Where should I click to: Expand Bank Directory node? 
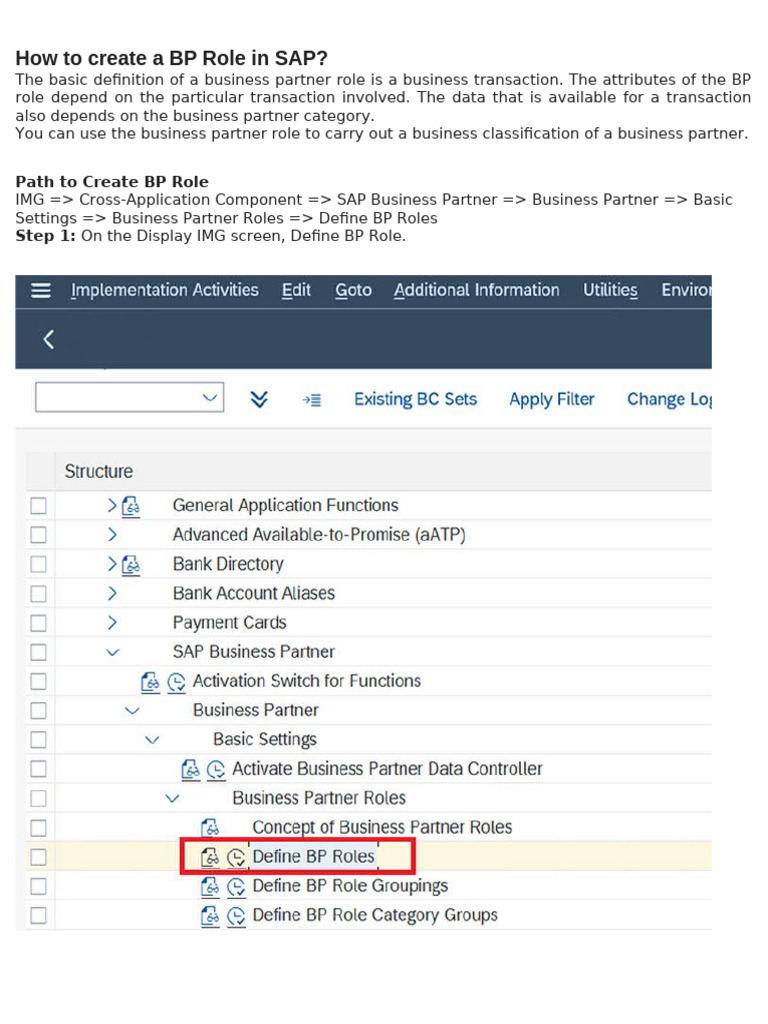tap(112, 564)
